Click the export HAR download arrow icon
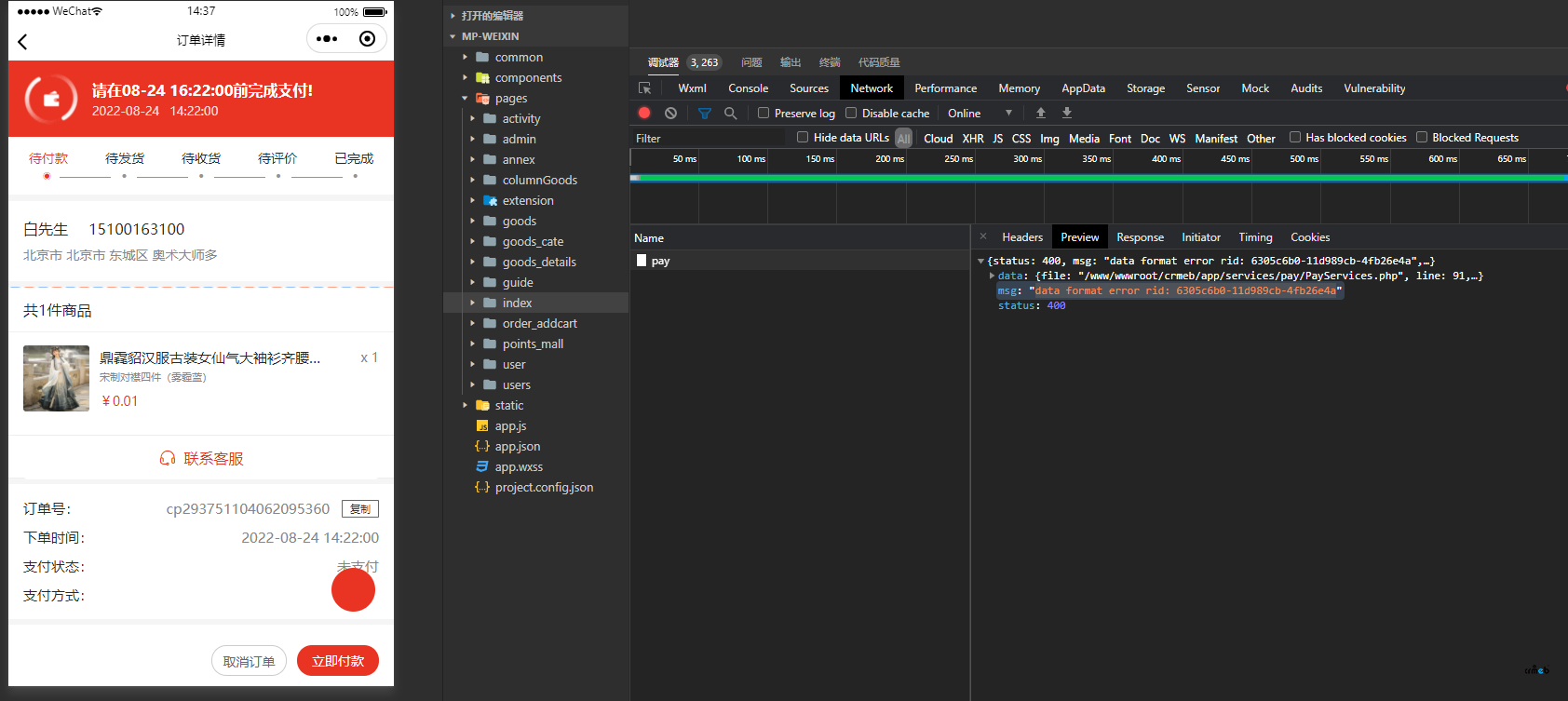The width and height of the screenshot is (1568, 701). (1067, 113)
